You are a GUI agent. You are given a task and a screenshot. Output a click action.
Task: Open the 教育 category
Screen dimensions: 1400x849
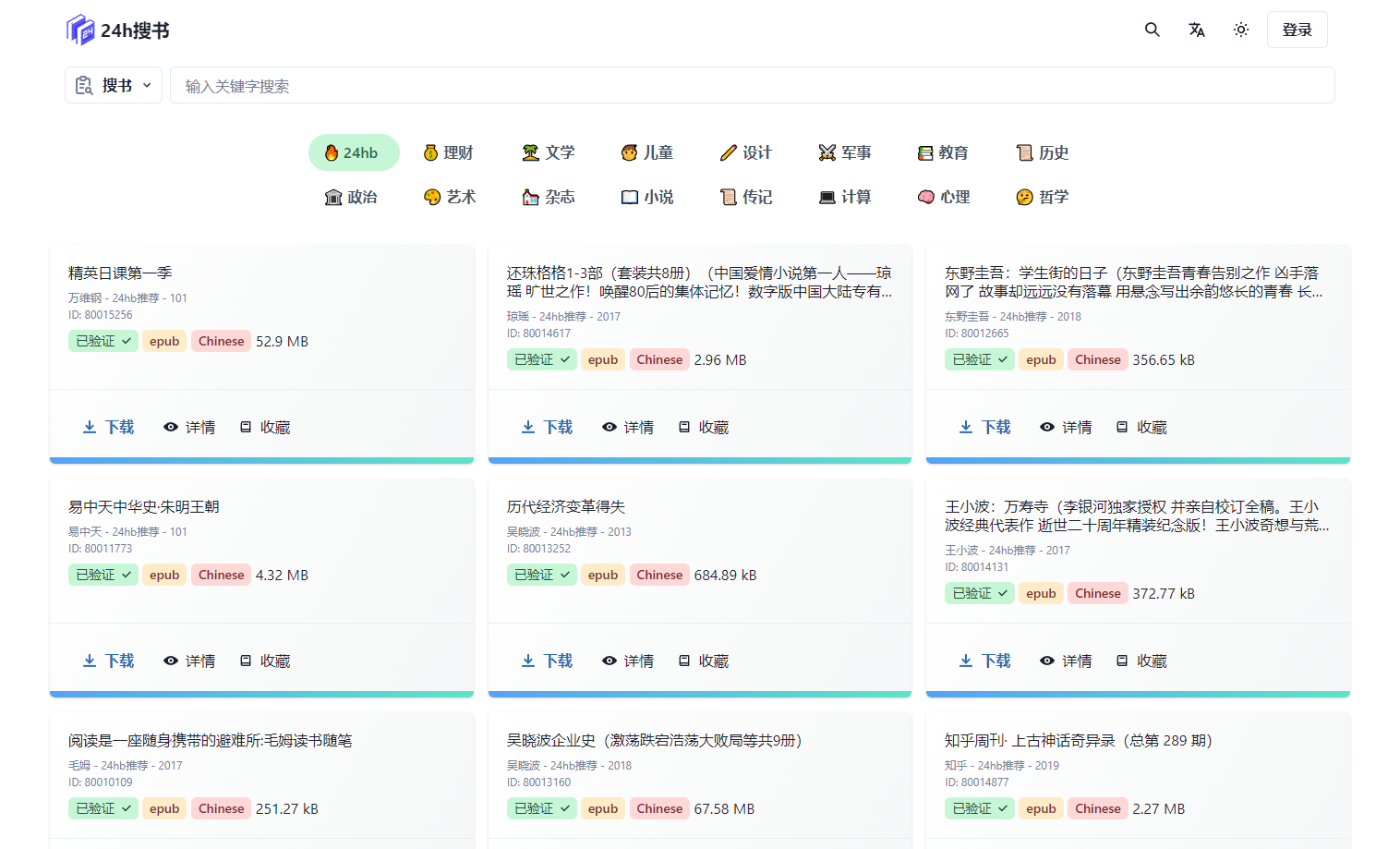pyautogui.click(x=943, y=152)
